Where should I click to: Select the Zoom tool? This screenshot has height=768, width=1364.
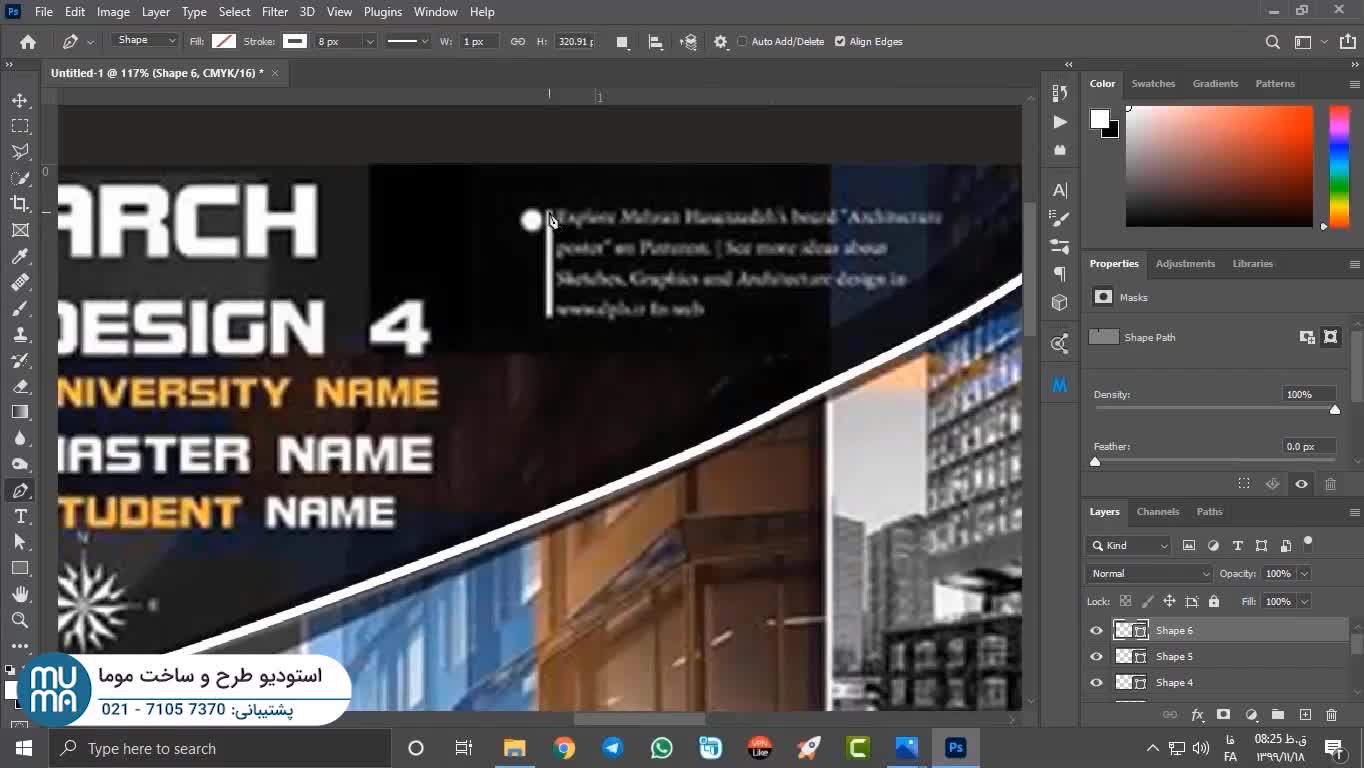coord(20,620)
